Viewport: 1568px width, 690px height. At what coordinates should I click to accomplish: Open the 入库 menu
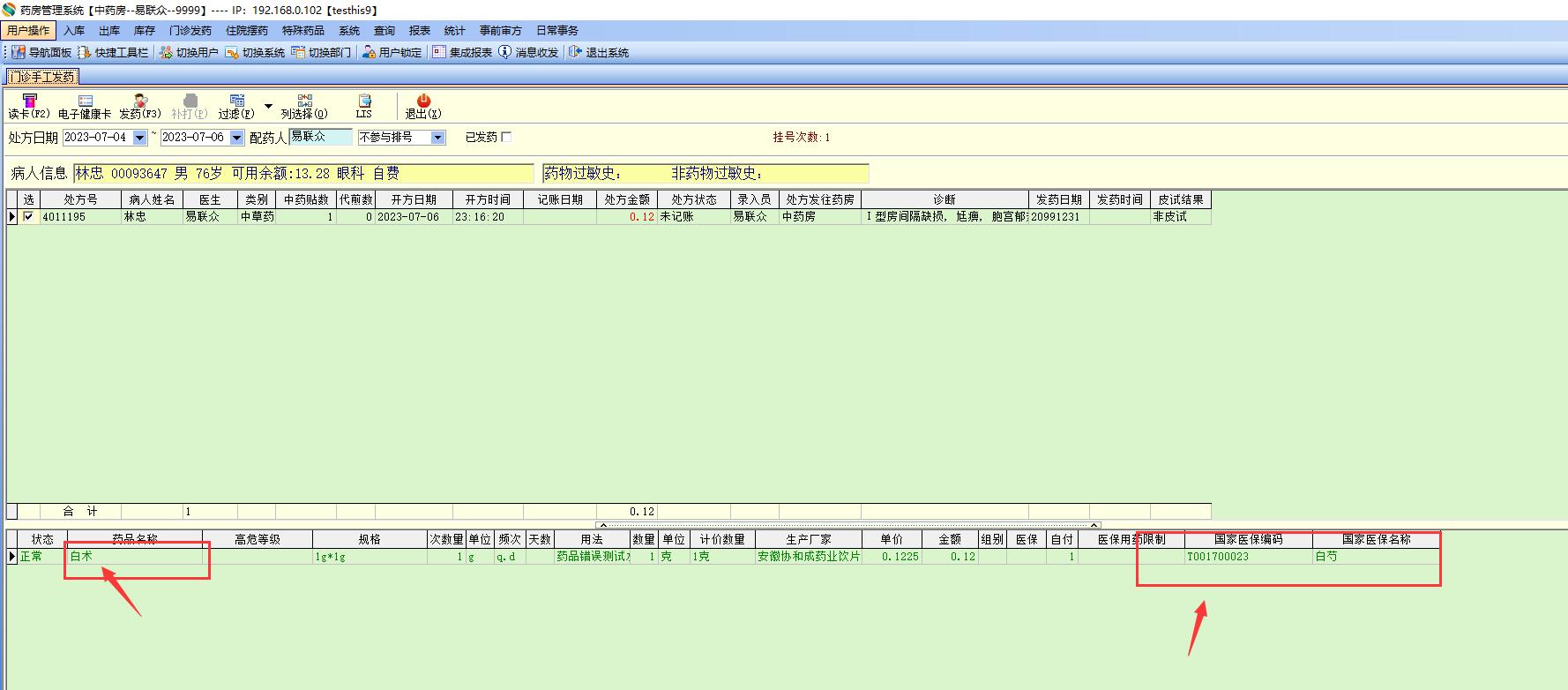[x=74, y=31]
